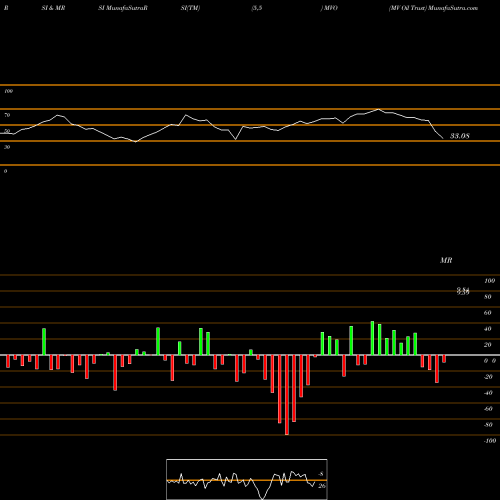500x500 pixels.
Task: Click the tallest green bar near 40
Action: coord(372,338)
